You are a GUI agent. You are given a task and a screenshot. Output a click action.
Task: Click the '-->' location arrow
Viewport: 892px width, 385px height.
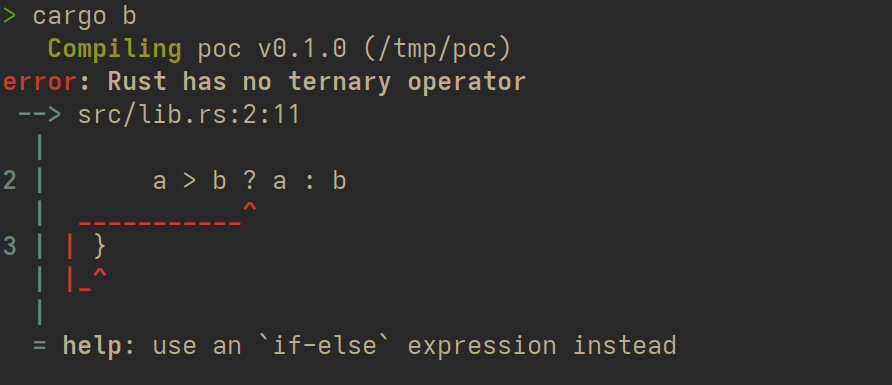pos(39,115)
